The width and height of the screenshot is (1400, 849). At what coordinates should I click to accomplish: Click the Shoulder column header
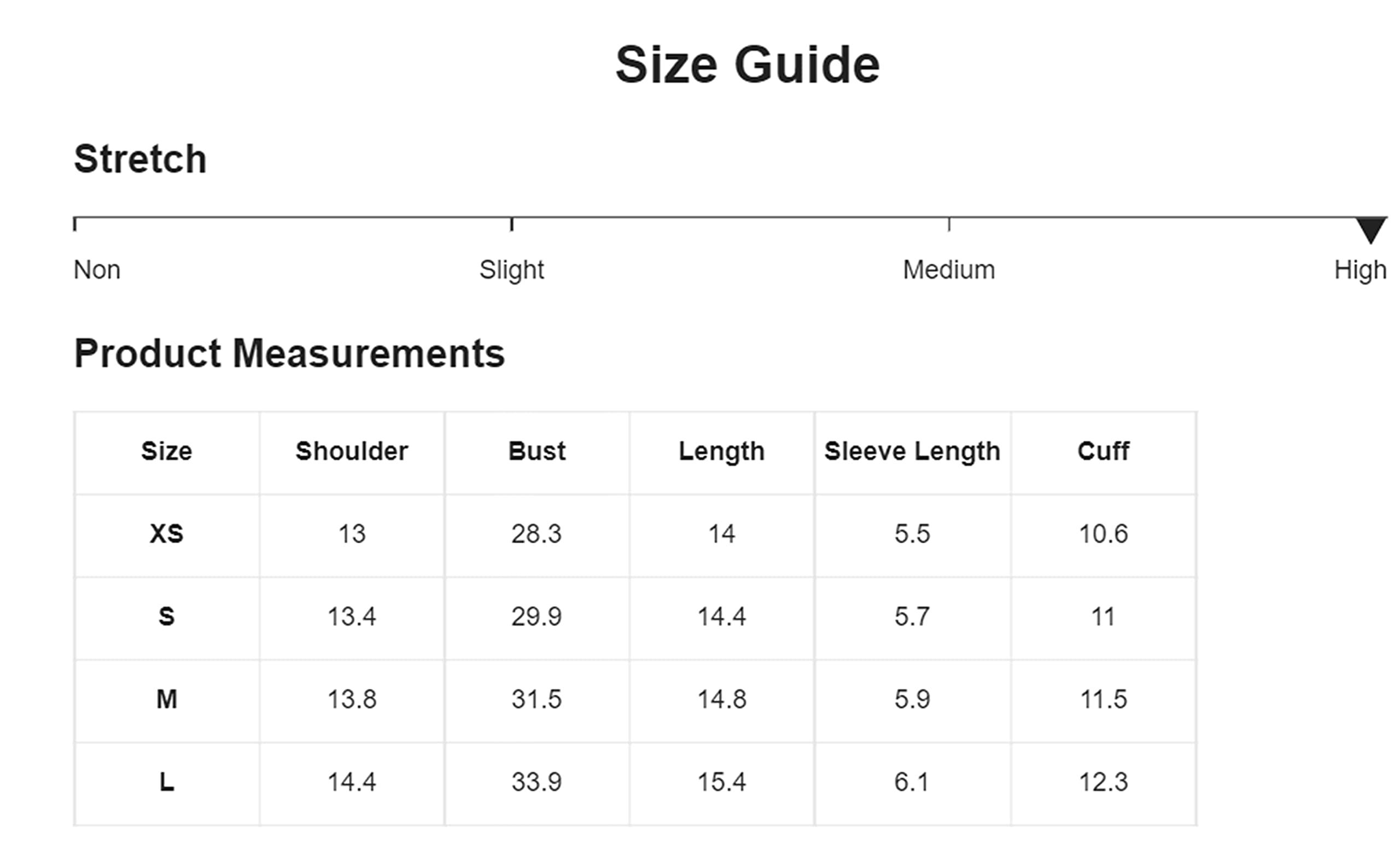[352, 451]
